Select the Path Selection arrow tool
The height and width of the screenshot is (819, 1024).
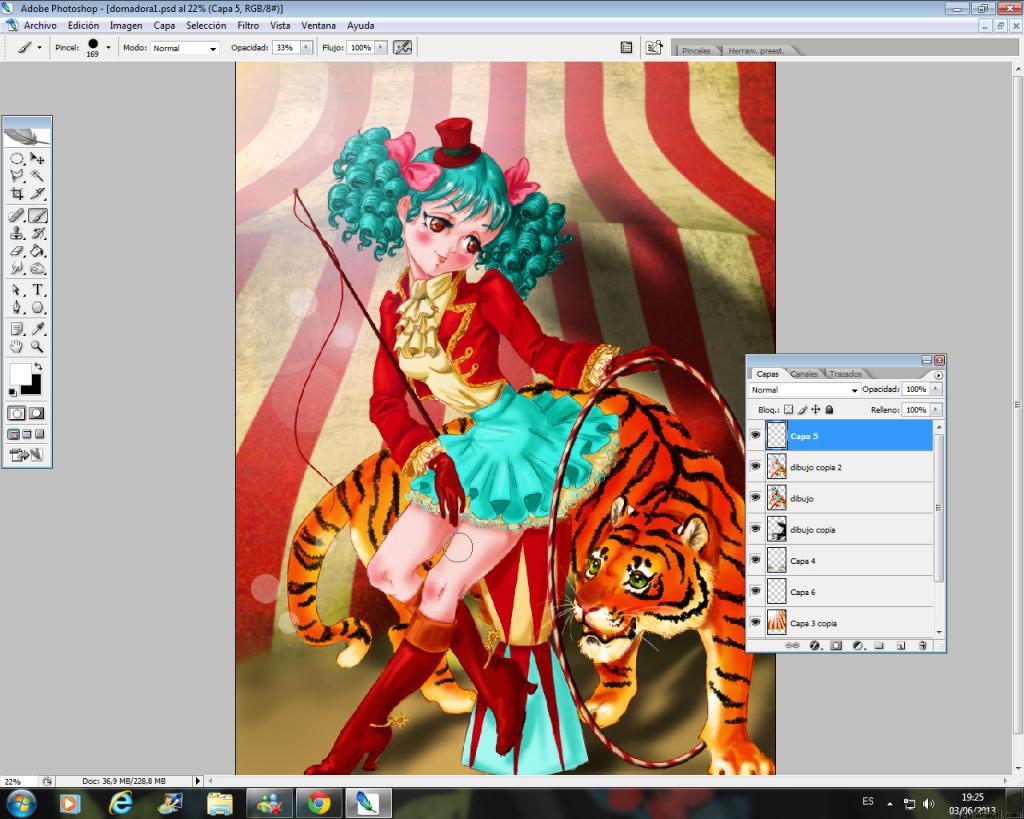pyautogui.click(x=17, y=290)
